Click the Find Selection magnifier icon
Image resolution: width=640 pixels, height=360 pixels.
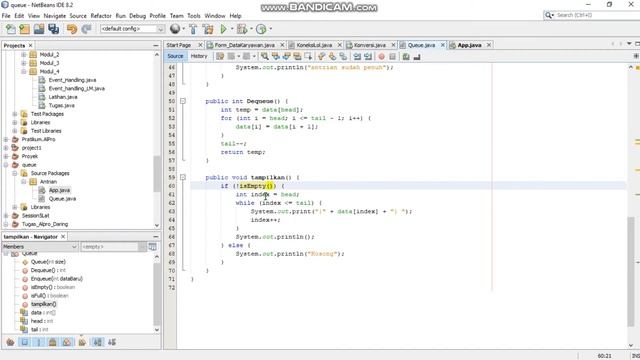265,56
